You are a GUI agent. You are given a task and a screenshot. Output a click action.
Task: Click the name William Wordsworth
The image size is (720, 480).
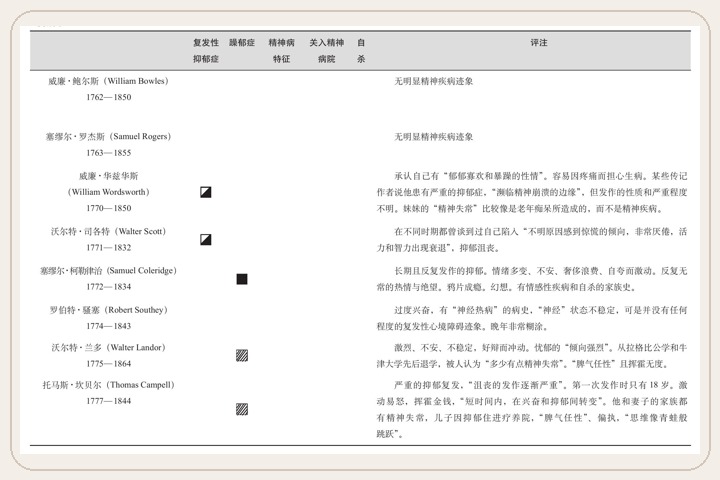[x=109, y=192]
